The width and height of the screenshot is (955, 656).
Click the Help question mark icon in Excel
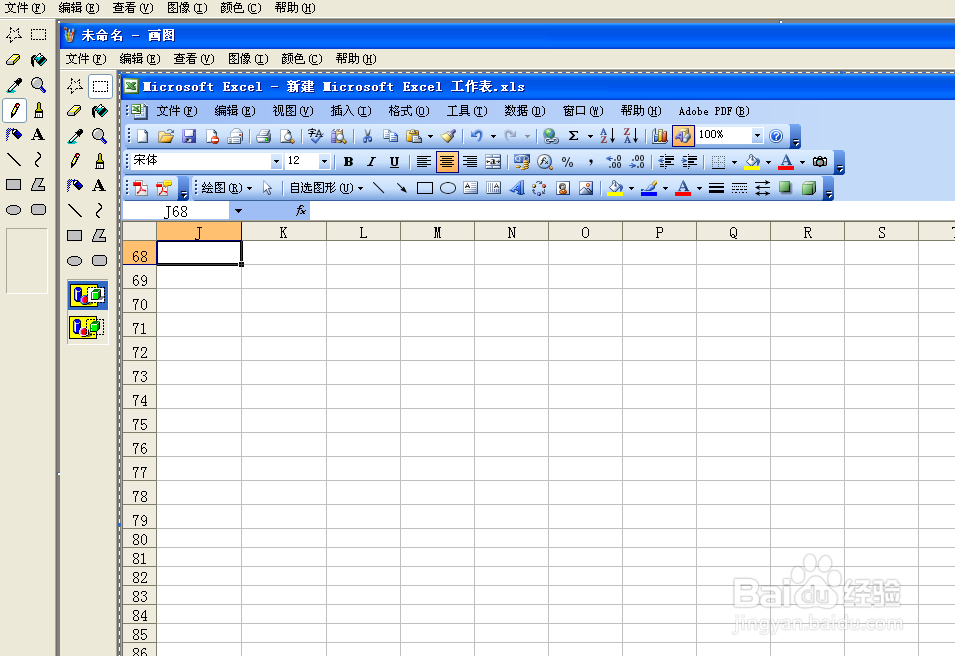click(775, 136)
